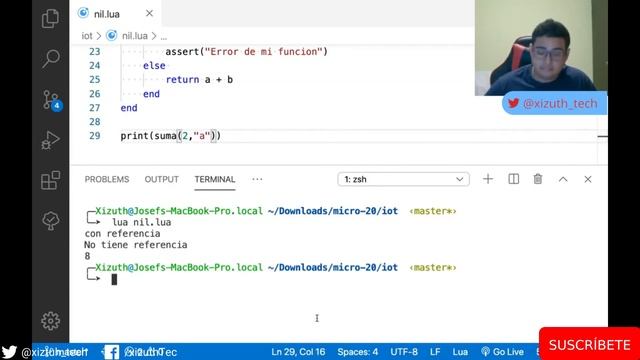The width and height of the screenshot is (640, 360).
Task: Click the print(suma(2,"a")) code line
Action: [171, 136]
